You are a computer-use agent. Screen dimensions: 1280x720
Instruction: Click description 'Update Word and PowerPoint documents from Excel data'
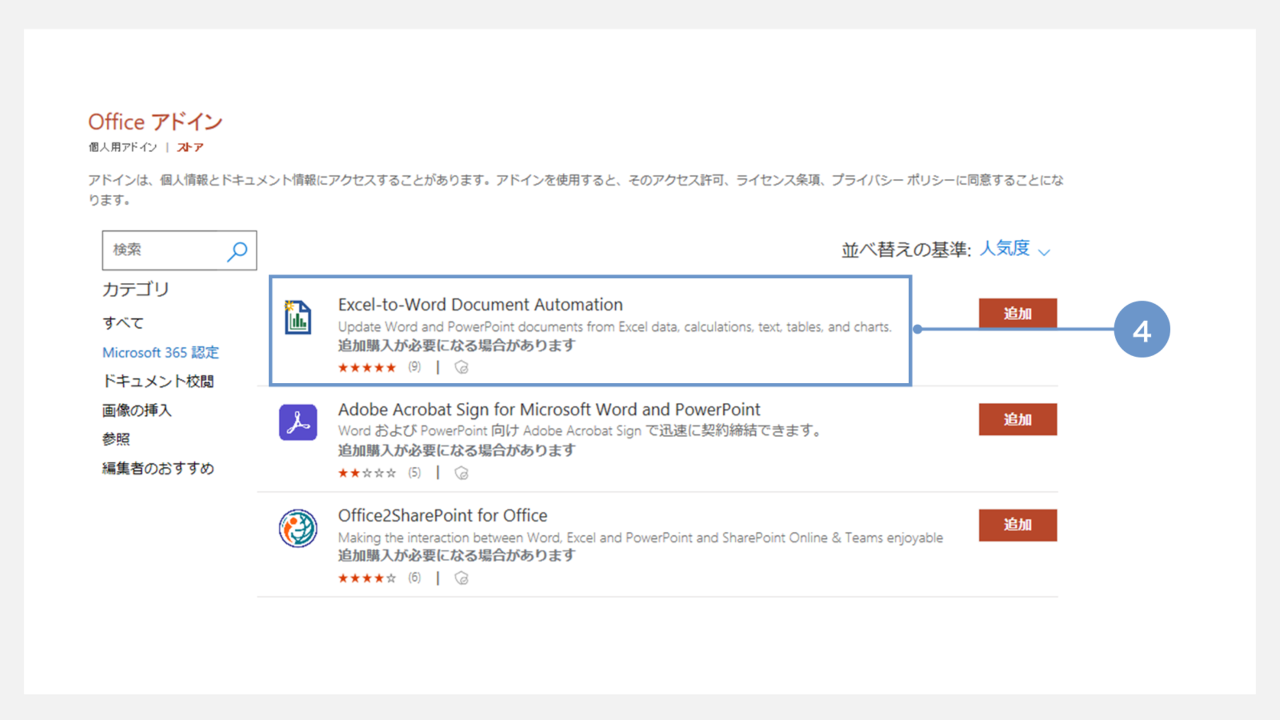(615, 327)
